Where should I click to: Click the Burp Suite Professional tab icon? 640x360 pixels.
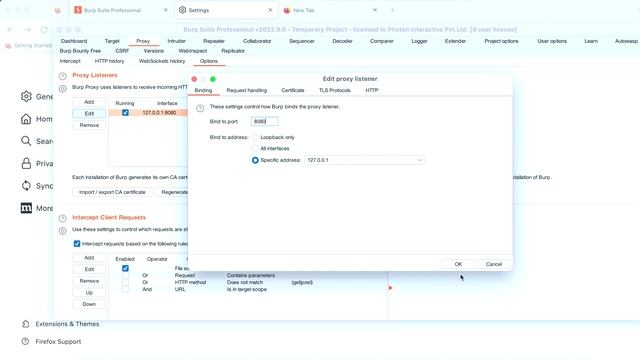coord(78,10)
